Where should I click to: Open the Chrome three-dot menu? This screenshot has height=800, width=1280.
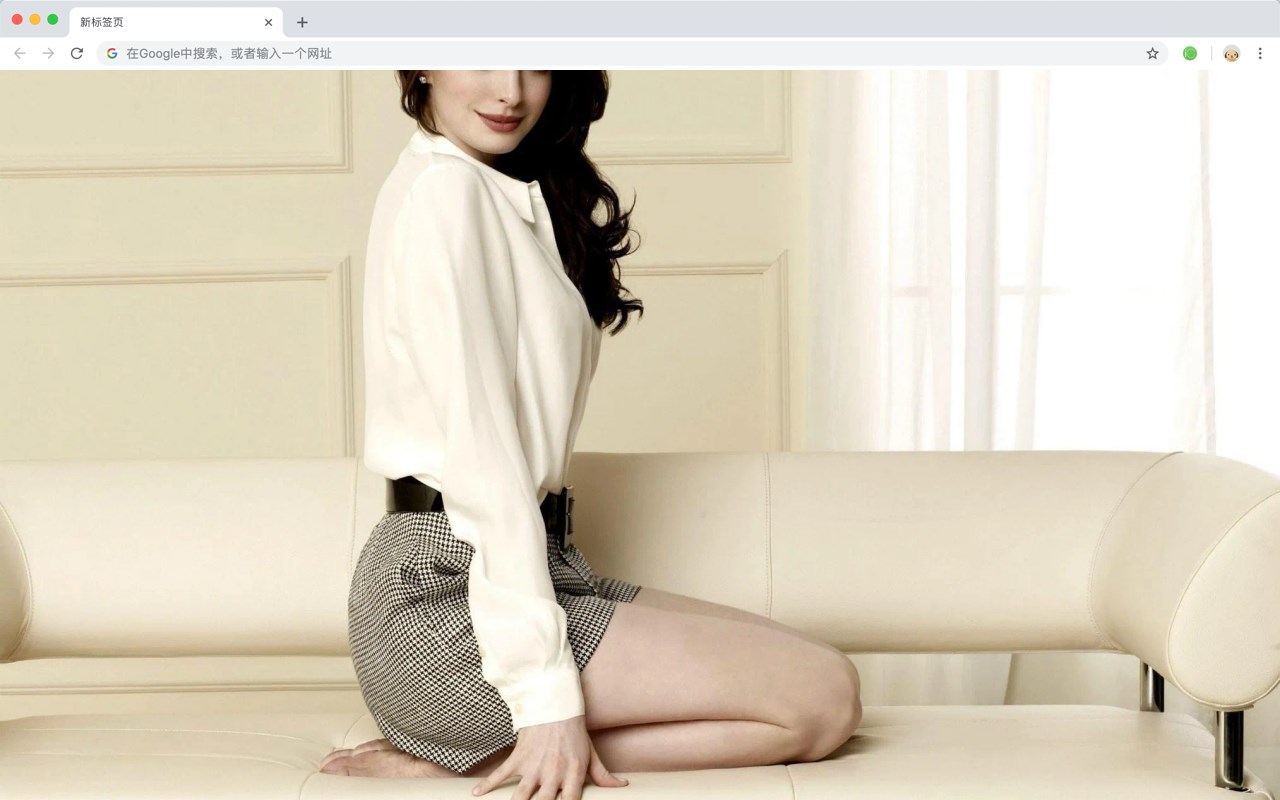point(1260,53)
